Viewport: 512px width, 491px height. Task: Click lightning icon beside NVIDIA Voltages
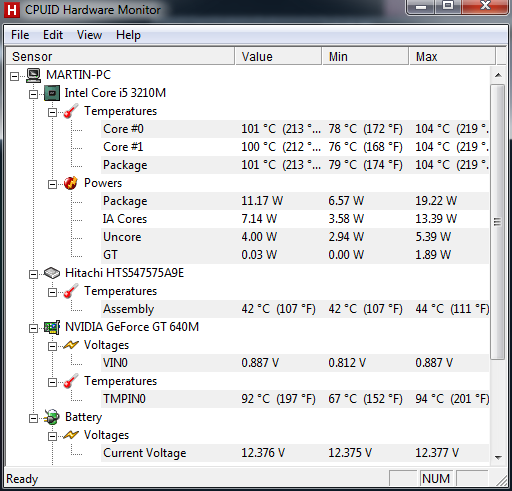click(71, 345)
